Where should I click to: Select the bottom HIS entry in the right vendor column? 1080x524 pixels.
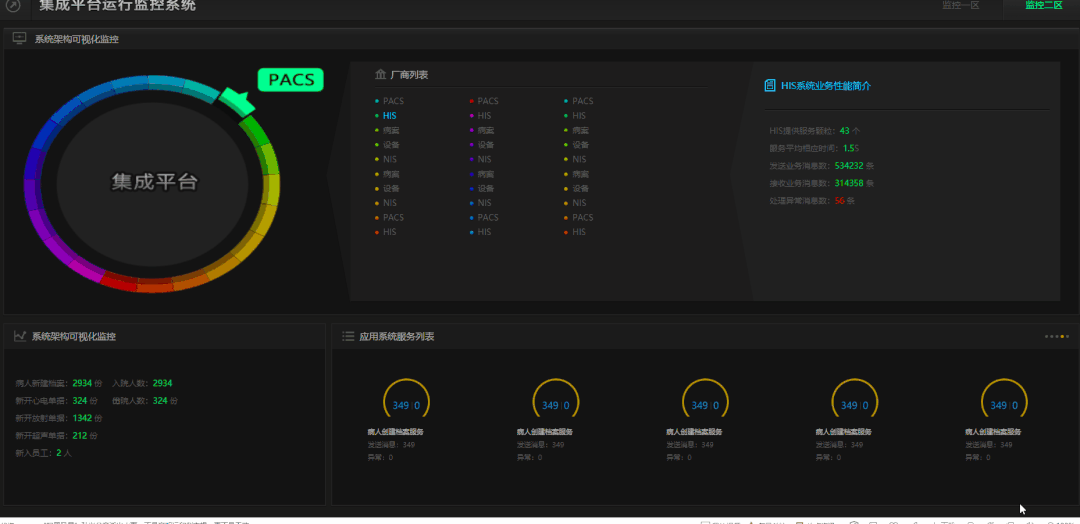point(579,232)
